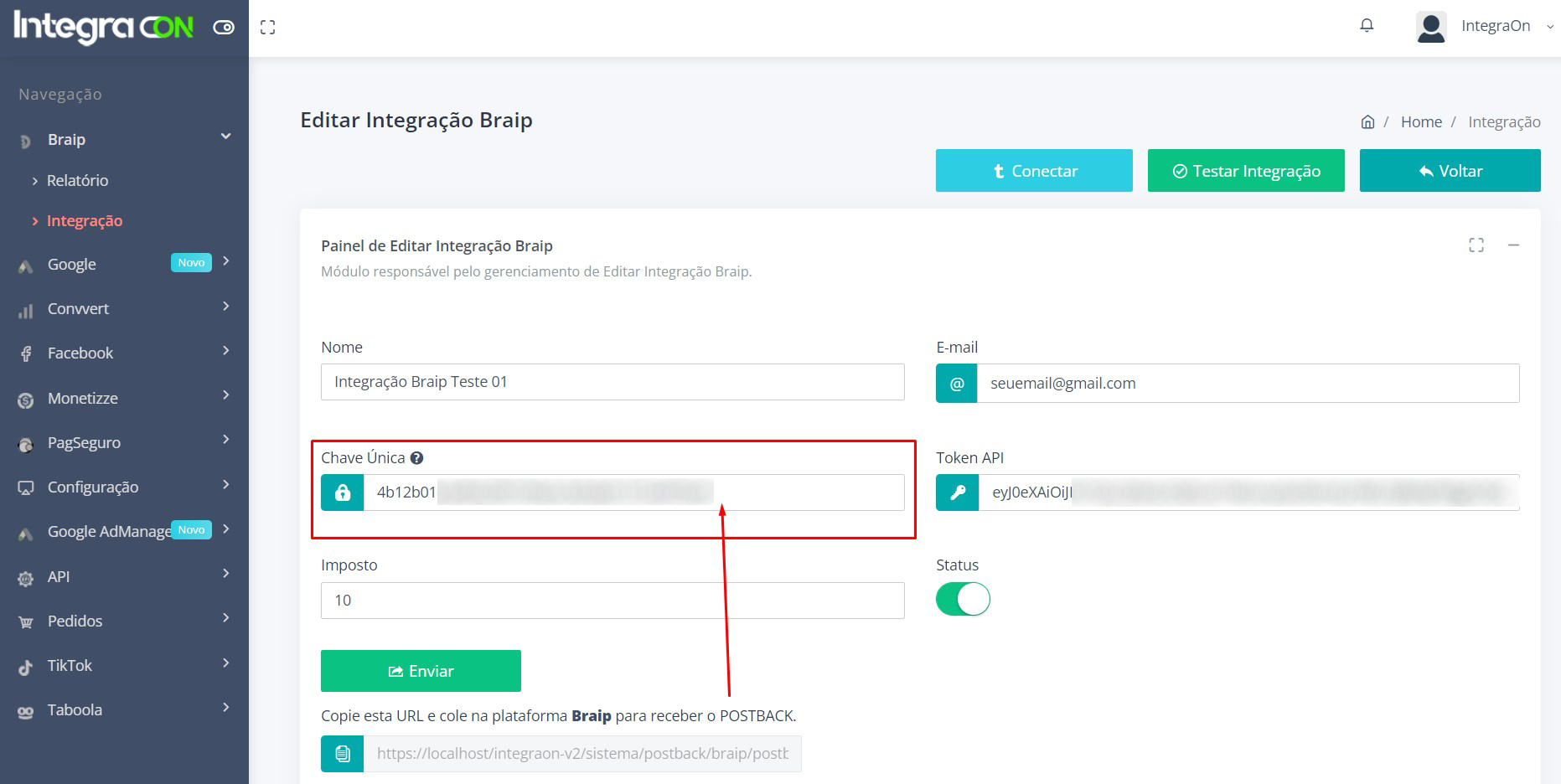Screen dimensions: 1561x784
Task: Click the Enviar button
Action: [421, 671]
